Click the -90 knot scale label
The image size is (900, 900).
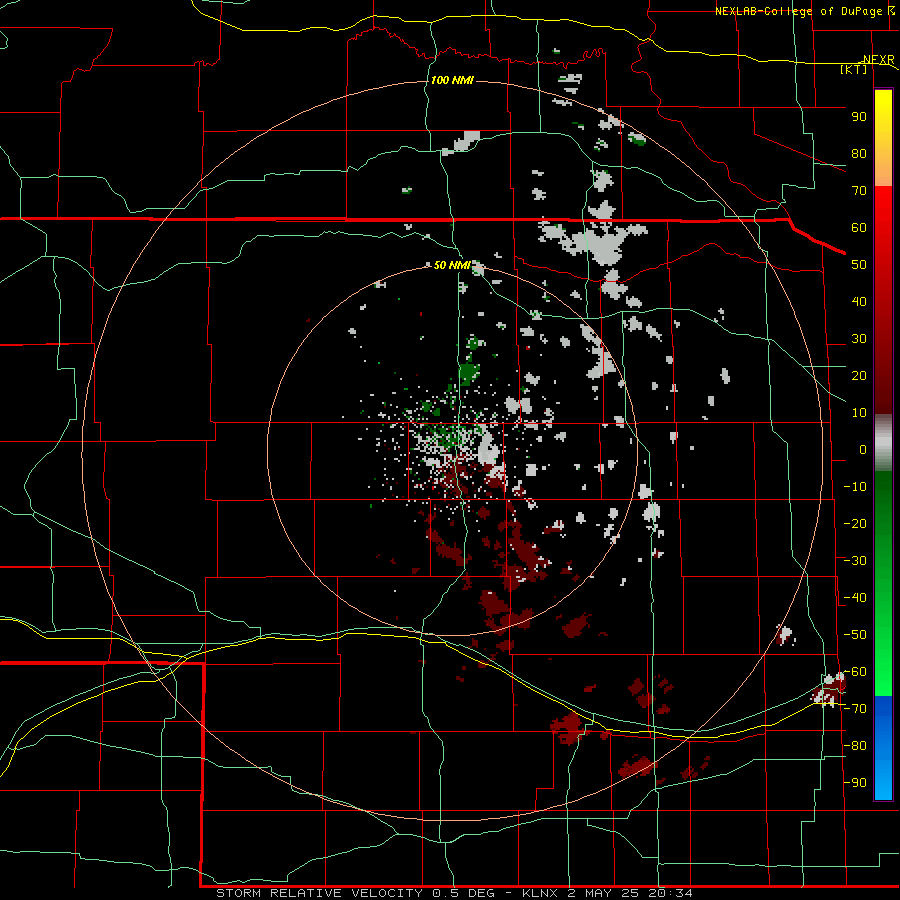point(855,783)
